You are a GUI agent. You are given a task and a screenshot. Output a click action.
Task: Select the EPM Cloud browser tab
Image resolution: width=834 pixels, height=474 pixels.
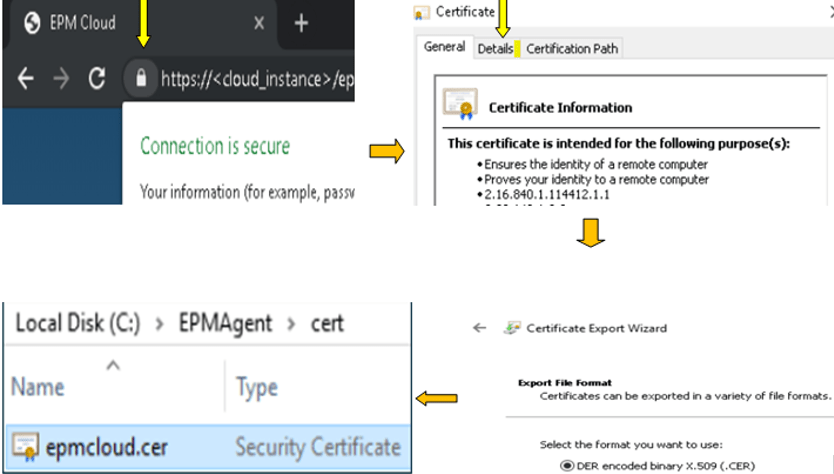coord(141,23)
